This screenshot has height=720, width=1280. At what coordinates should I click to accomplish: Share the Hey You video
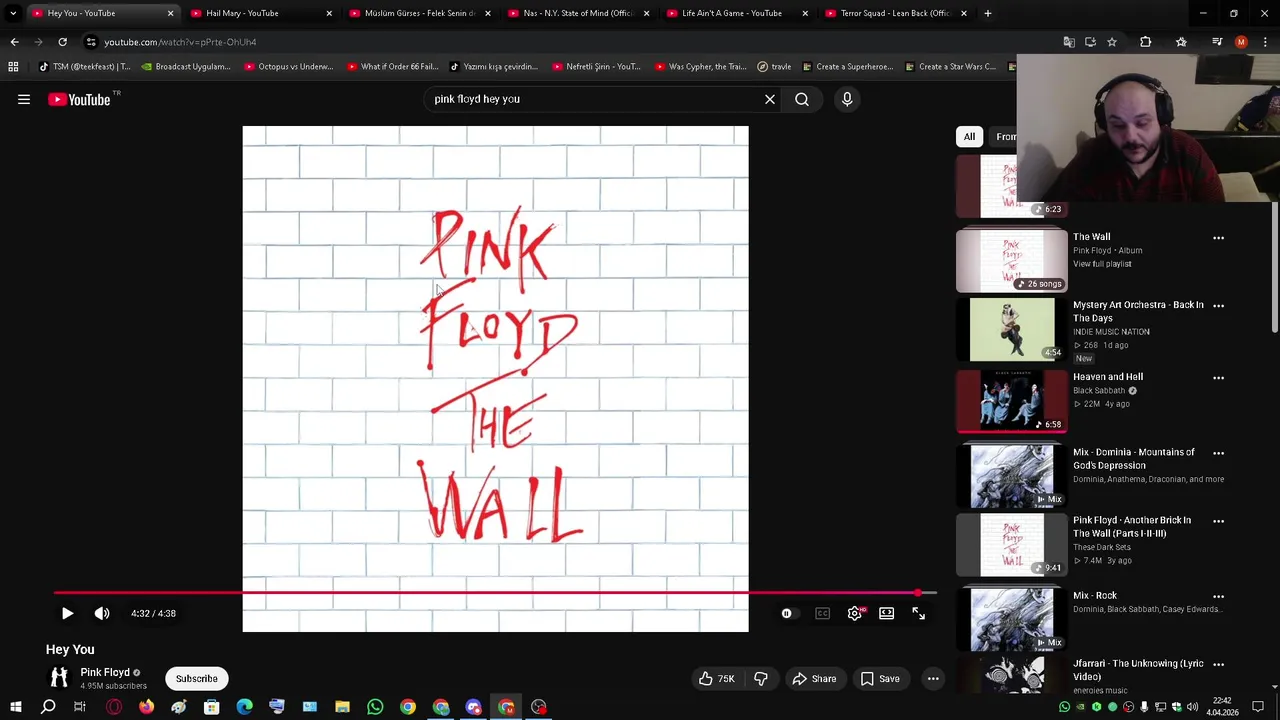pyautogui.click(x=814, y=678)
